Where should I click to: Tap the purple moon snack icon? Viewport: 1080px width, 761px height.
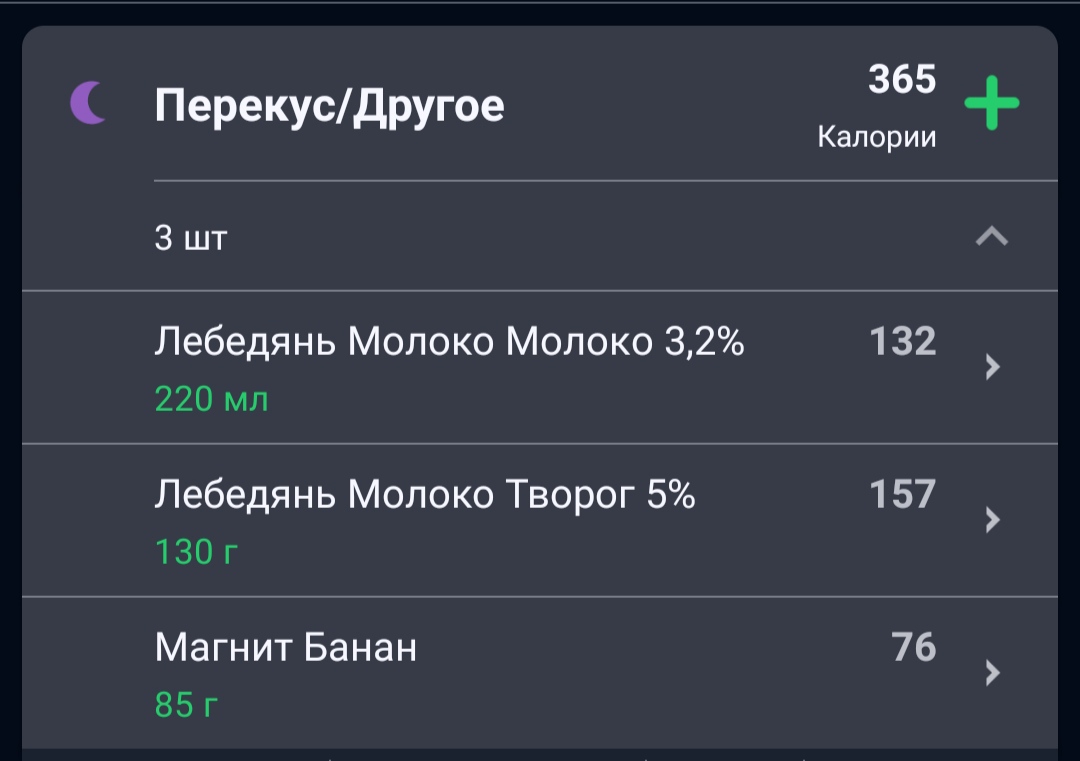point(89,103)
